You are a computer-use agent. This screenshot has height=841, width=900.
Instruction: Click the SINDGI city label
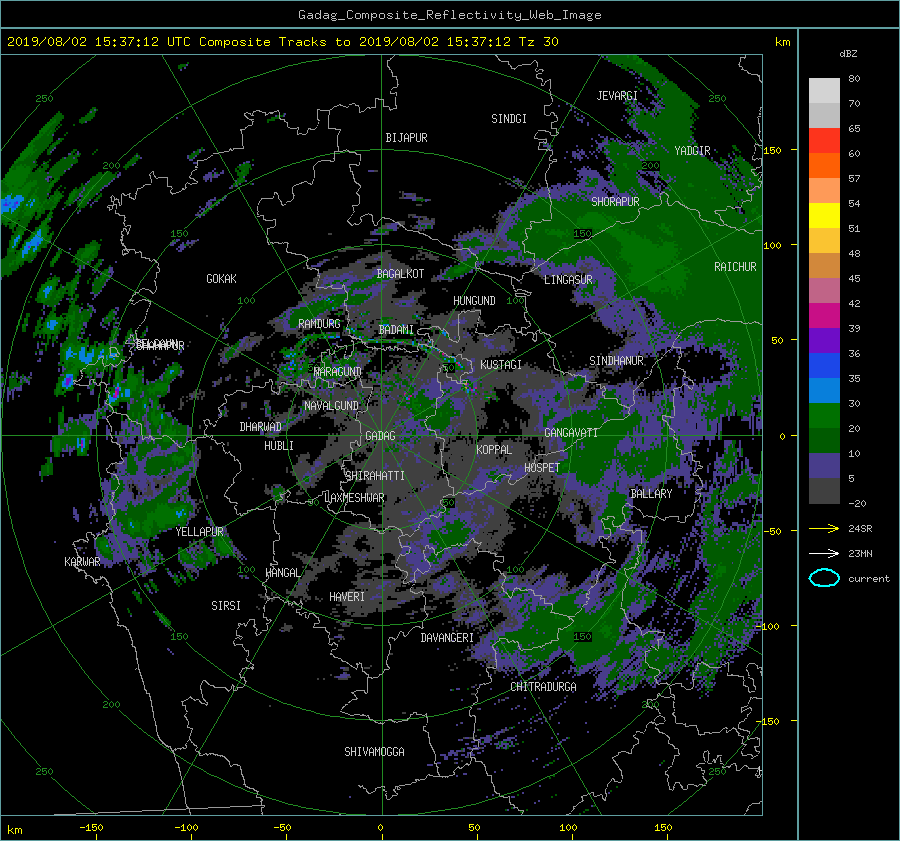509,119
